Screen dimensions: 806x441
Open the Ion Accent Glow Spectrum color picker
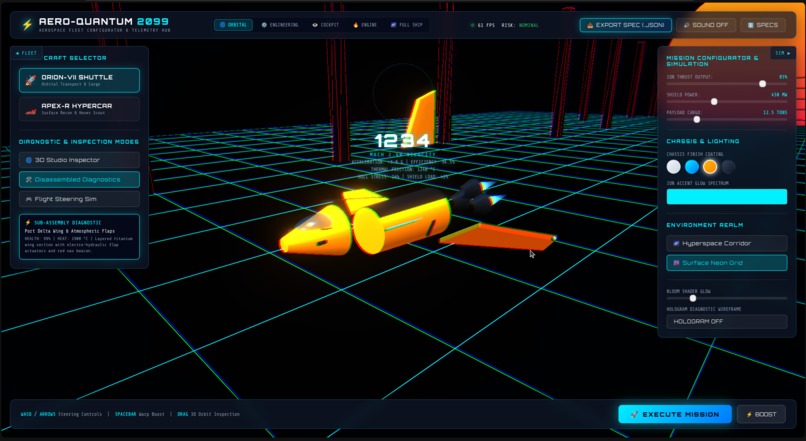727,196
